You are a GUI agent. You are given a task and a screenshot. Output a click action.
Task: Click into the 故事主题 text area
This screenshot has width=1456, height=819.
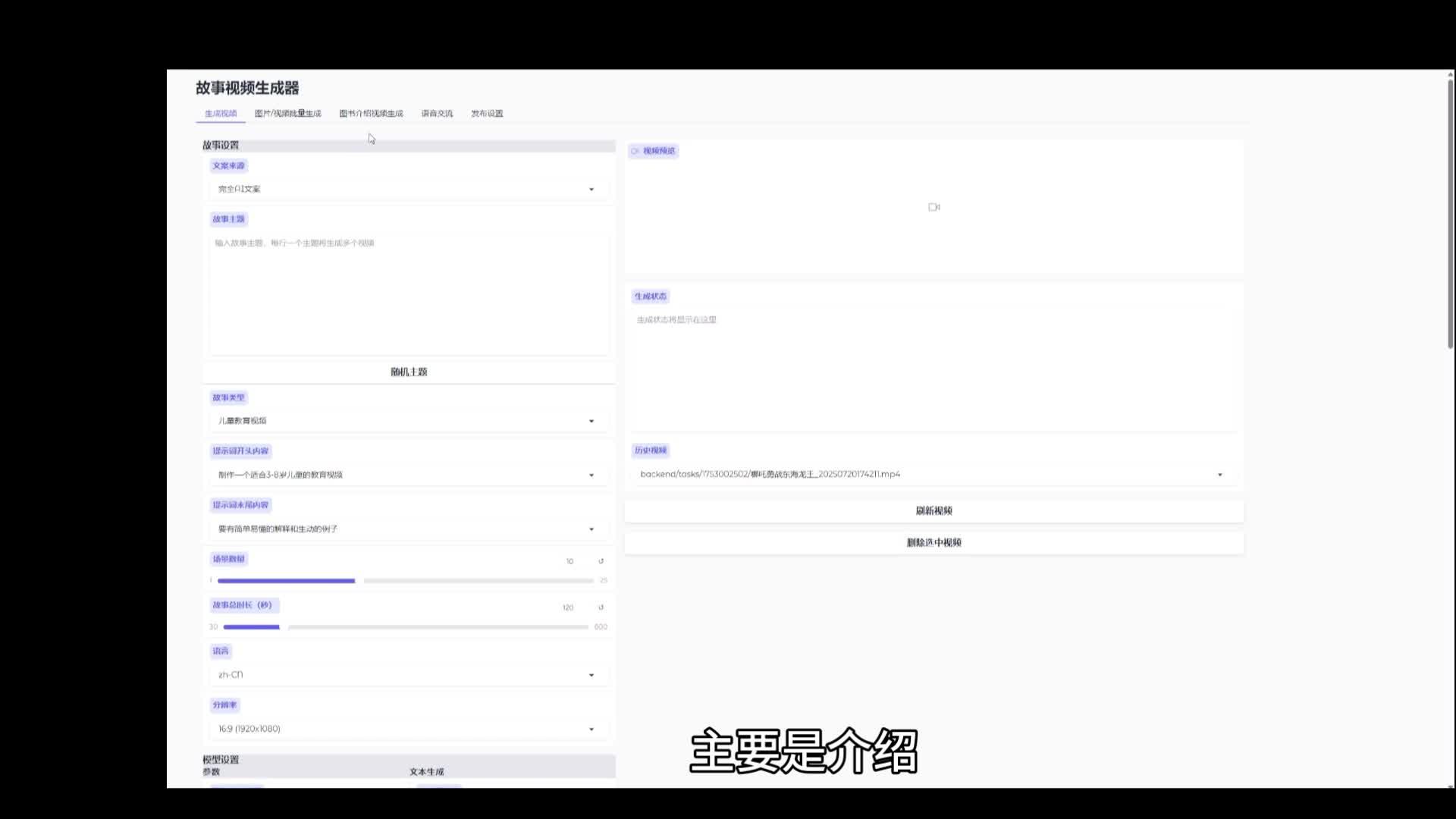[x=409, y=296]
